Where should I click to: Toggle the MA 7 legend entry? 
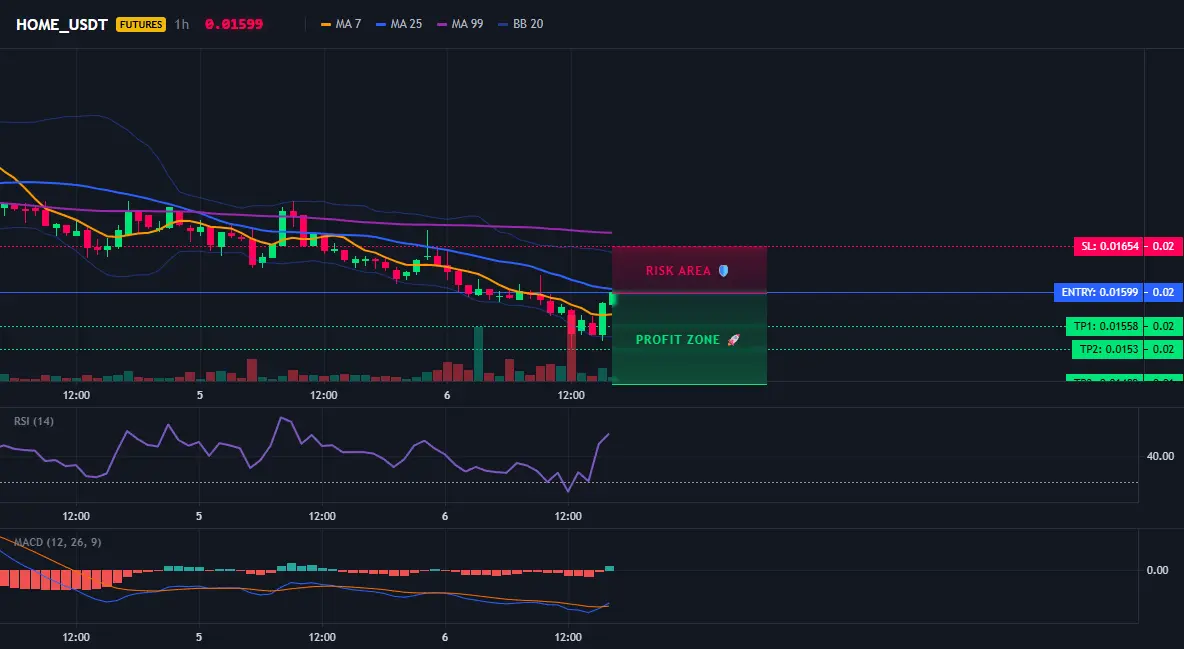click(x=341, y=24)
